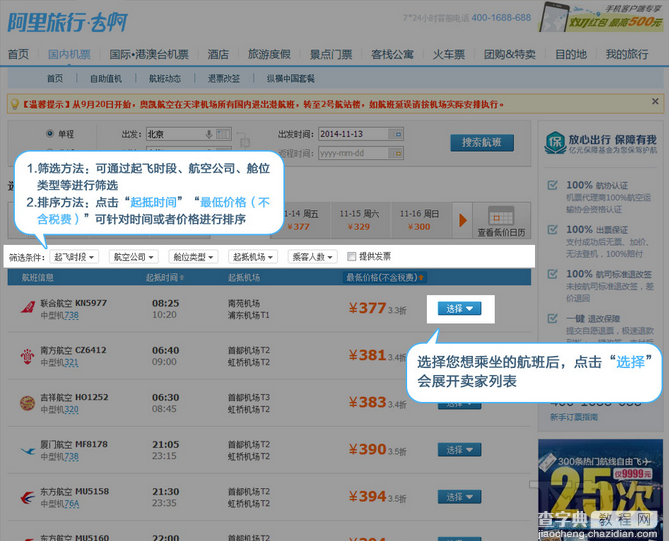Image resolution: width=669 pixels, height=541 pixels.
Task: Close the yellow 温馨提示 notice bar
Action: click(655, 102)
